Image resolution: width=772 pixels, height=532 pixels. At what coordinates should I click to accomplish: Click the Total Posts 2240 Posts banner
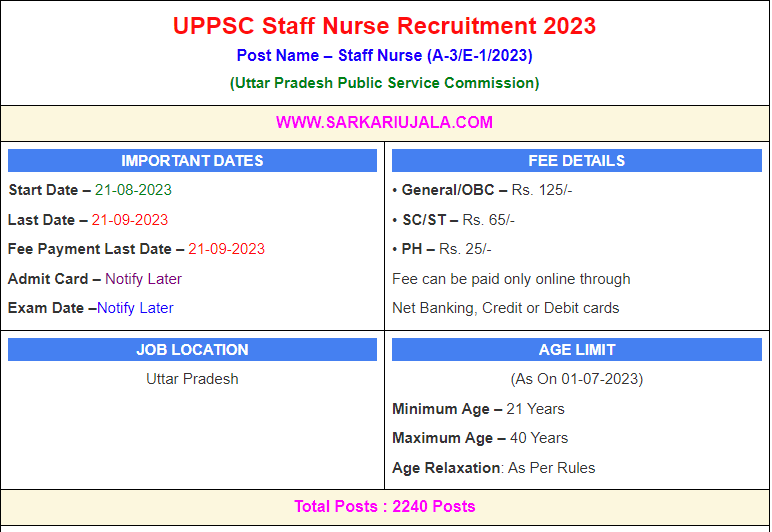coord(384,506)
